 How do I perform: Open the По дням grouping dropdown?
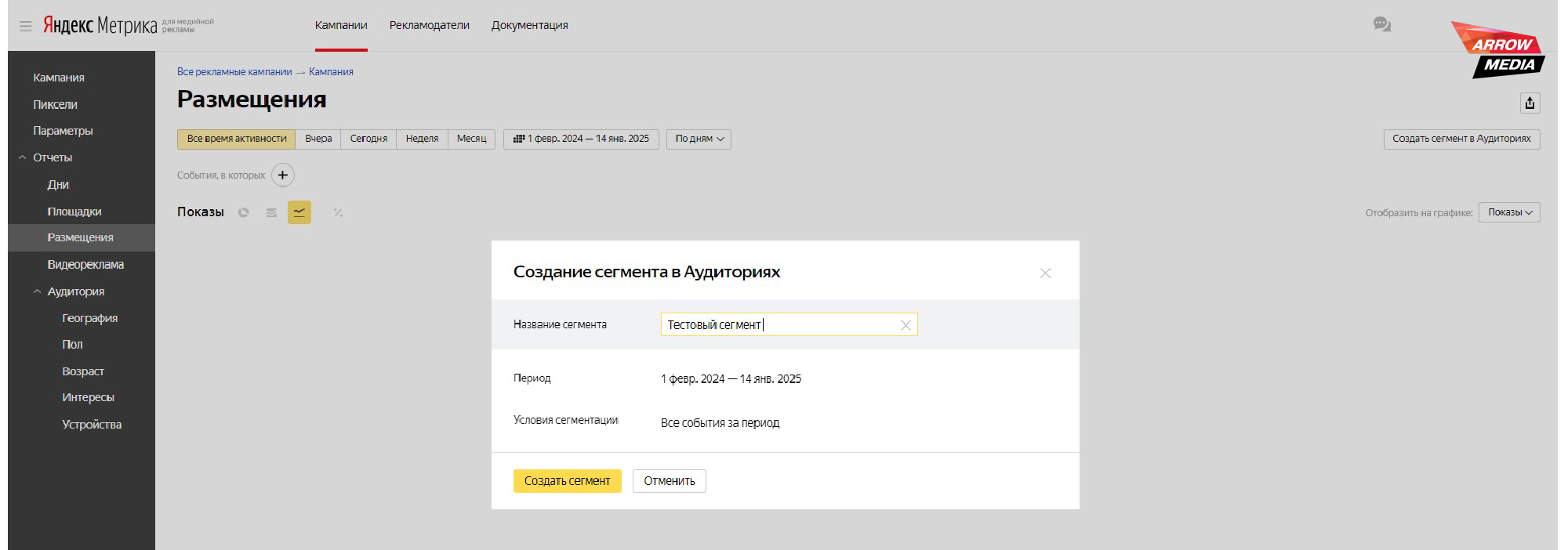click(x=699, y=139)
